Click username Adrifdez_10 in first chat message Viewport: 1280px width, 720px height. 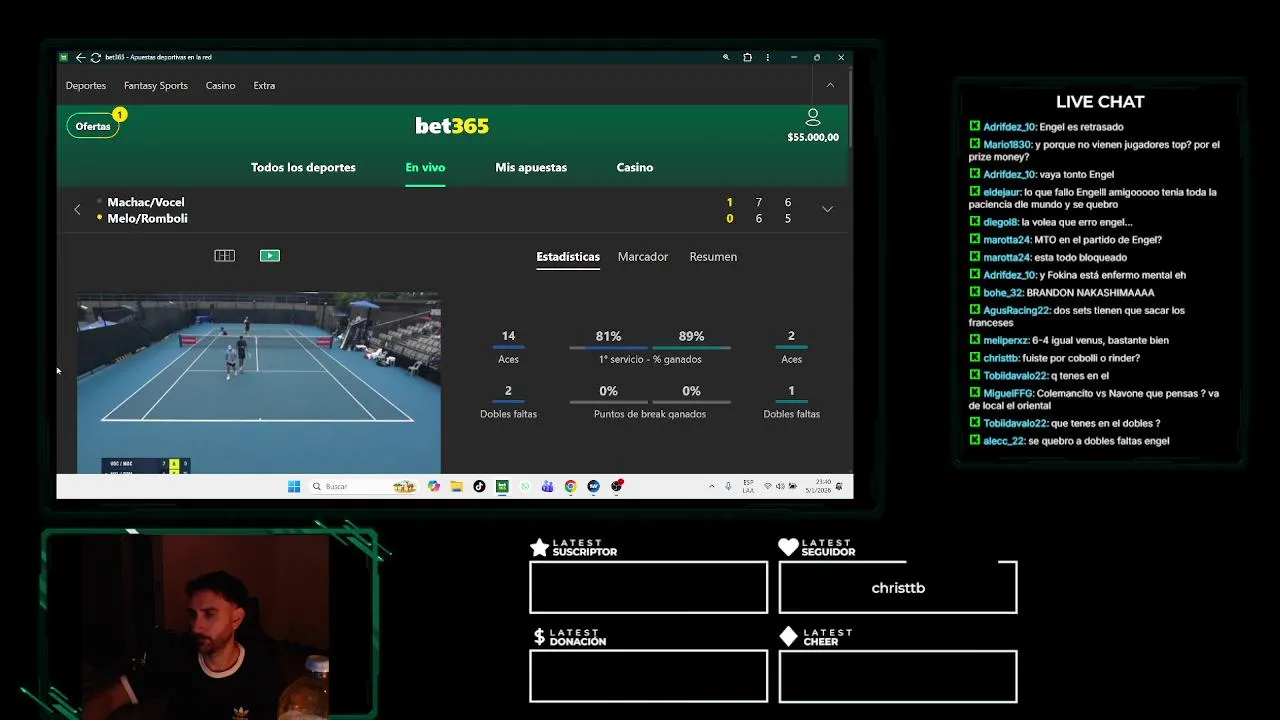point(1009,127)
